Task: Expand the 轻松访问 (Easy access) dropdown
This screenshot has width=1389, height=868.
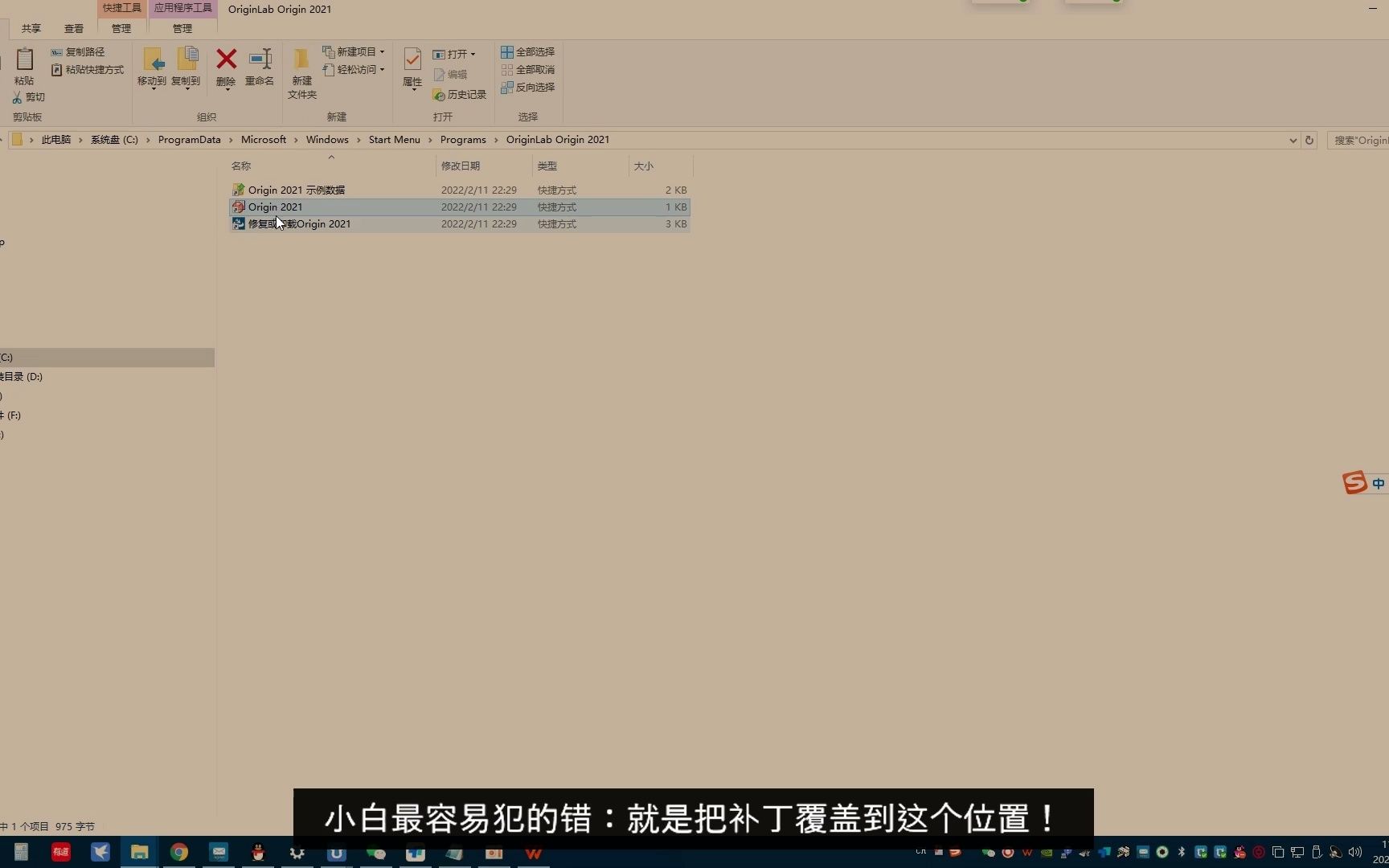Action: pos(382,70)
